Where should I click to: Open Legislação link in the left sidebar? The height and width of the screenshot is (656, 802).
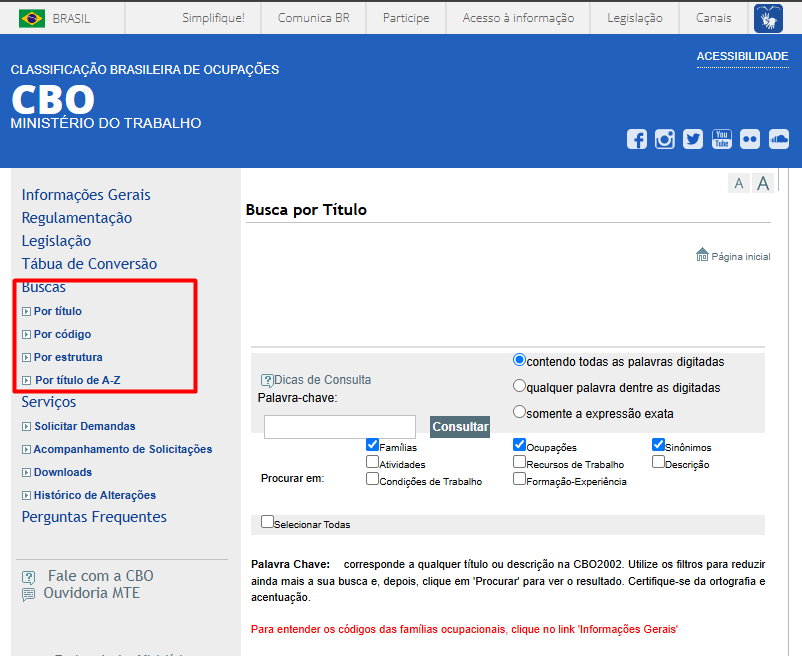(x=56, y=241)
